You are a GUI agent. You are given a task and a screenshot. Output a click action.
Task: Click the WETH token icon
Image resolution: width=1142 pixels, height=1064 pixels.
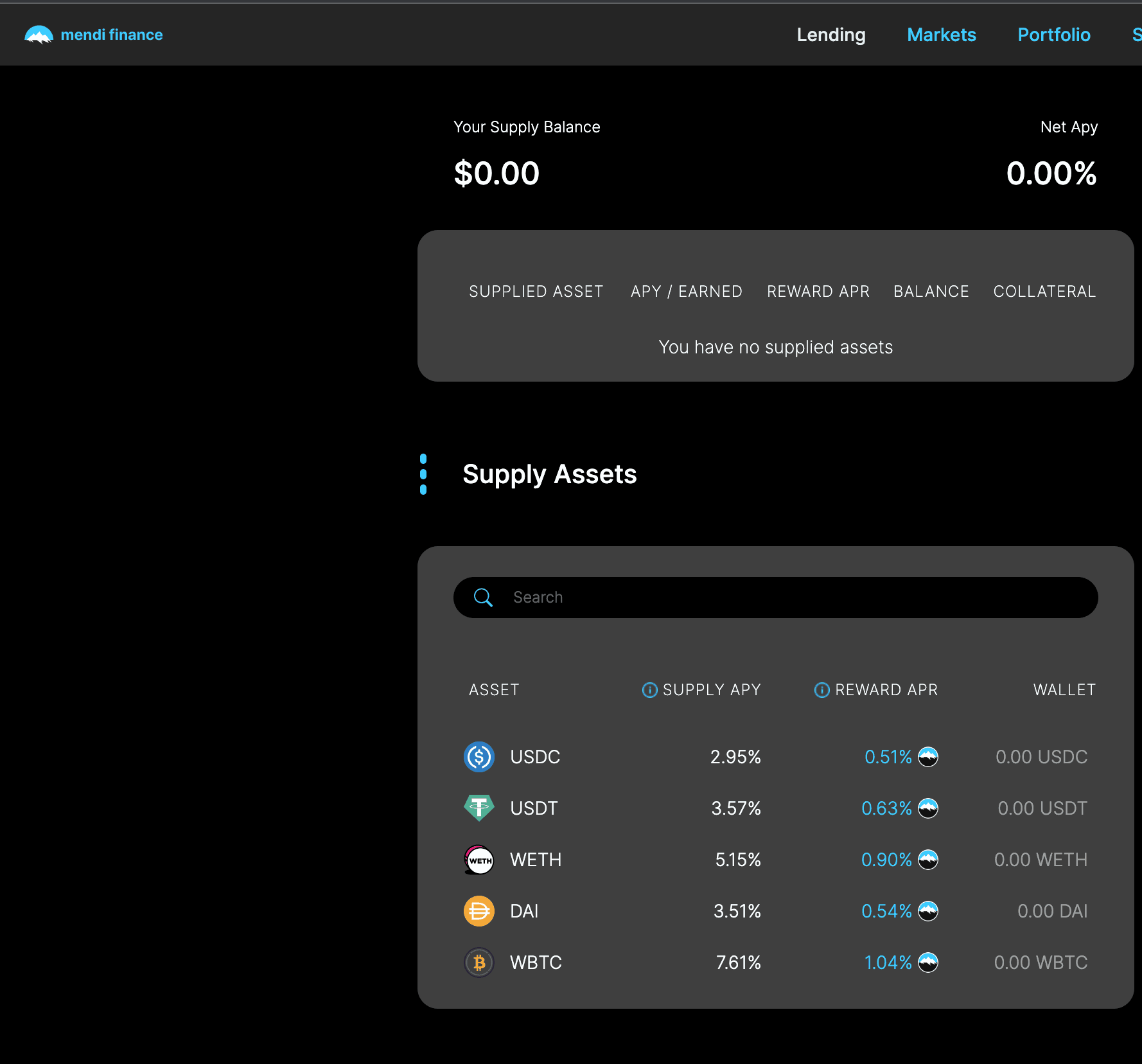[479, 860]
